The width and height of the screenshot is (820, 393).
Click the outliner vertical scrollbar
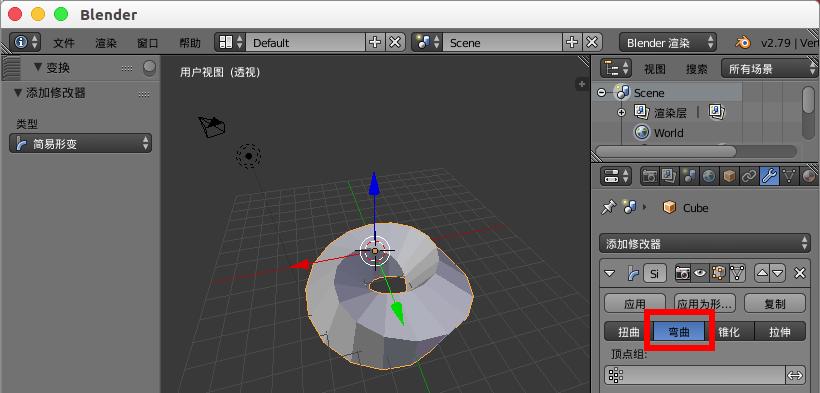(808, 99)
